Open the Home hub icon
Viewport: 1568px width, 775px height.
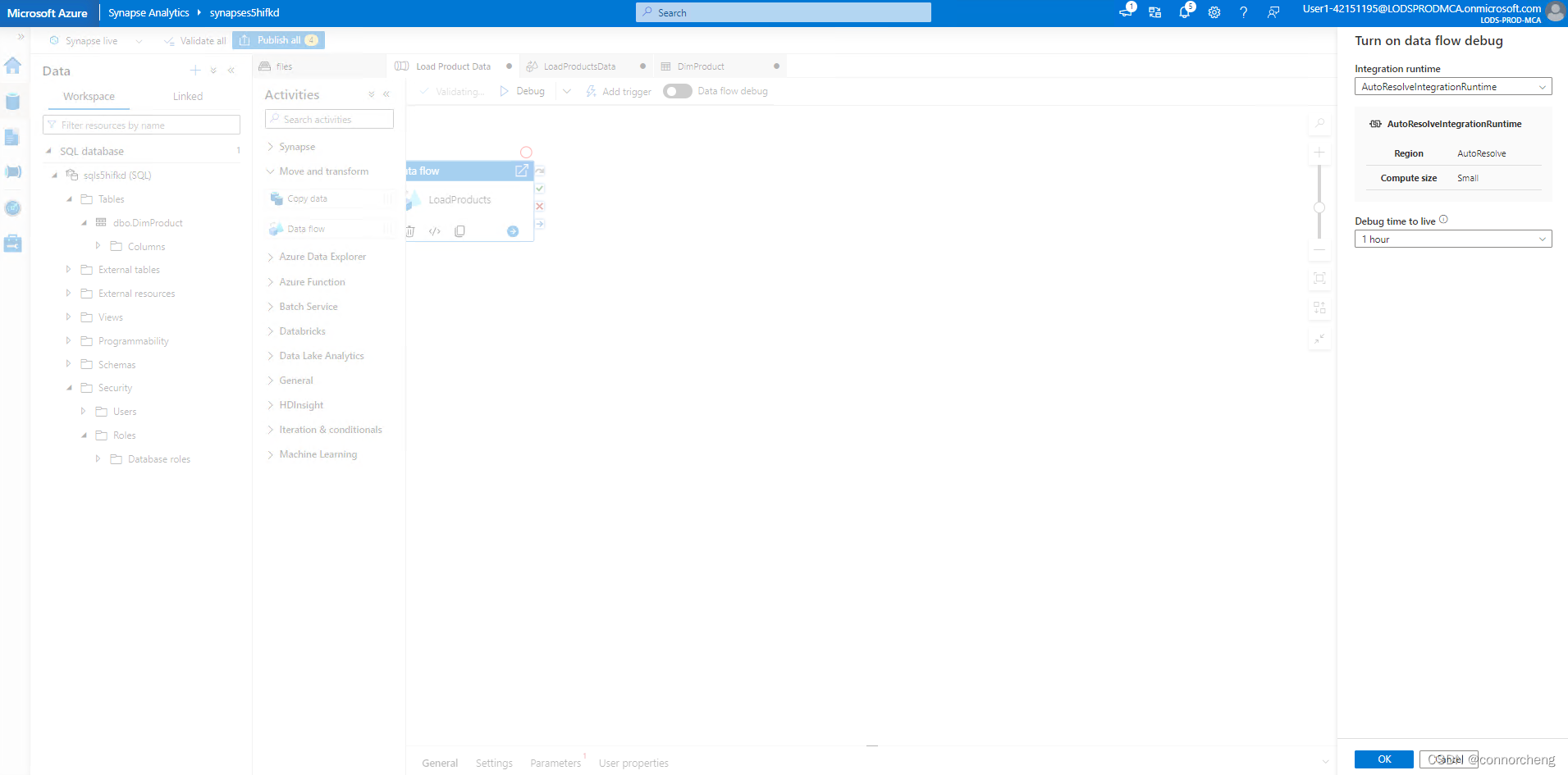point(13,66)
